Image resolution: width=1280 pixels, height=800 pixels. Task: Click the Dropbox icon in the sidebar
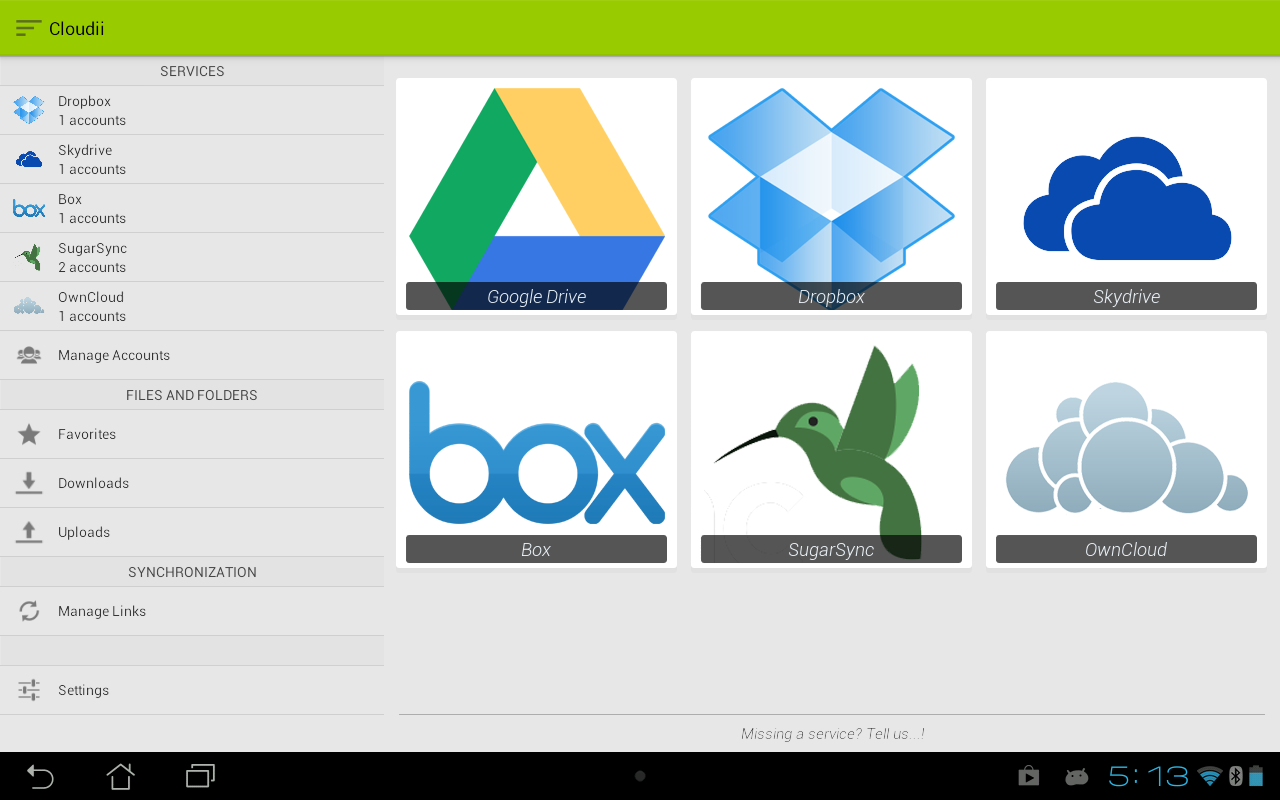pos(29,110)
